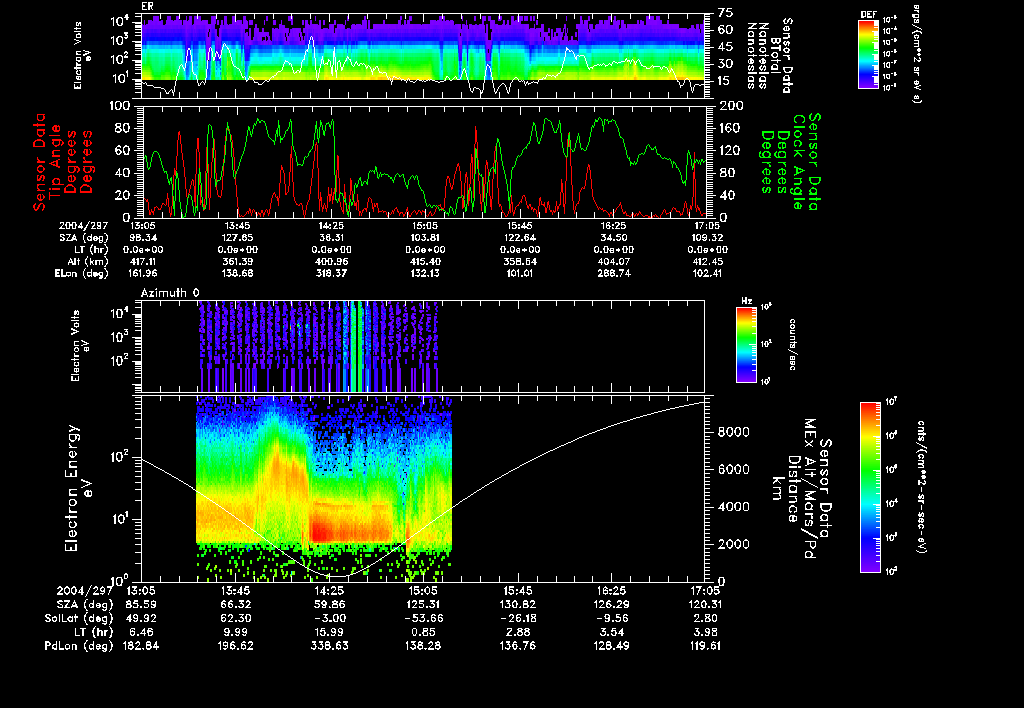
Task: Click the PdLon value '182.84'
Action: (141, 646)
